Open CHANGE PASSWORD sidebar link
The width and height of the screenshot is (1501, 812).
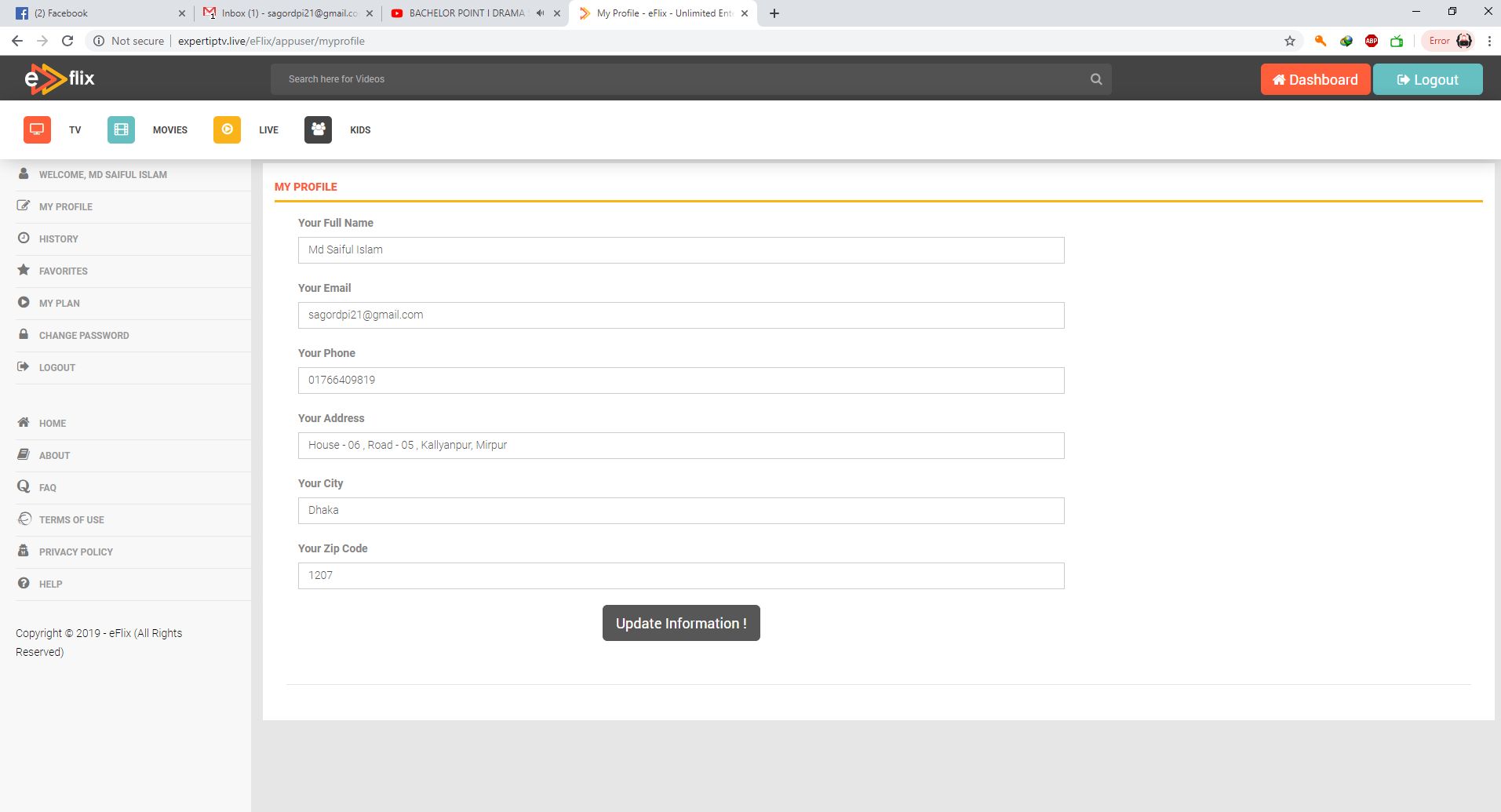coord(84,336)
